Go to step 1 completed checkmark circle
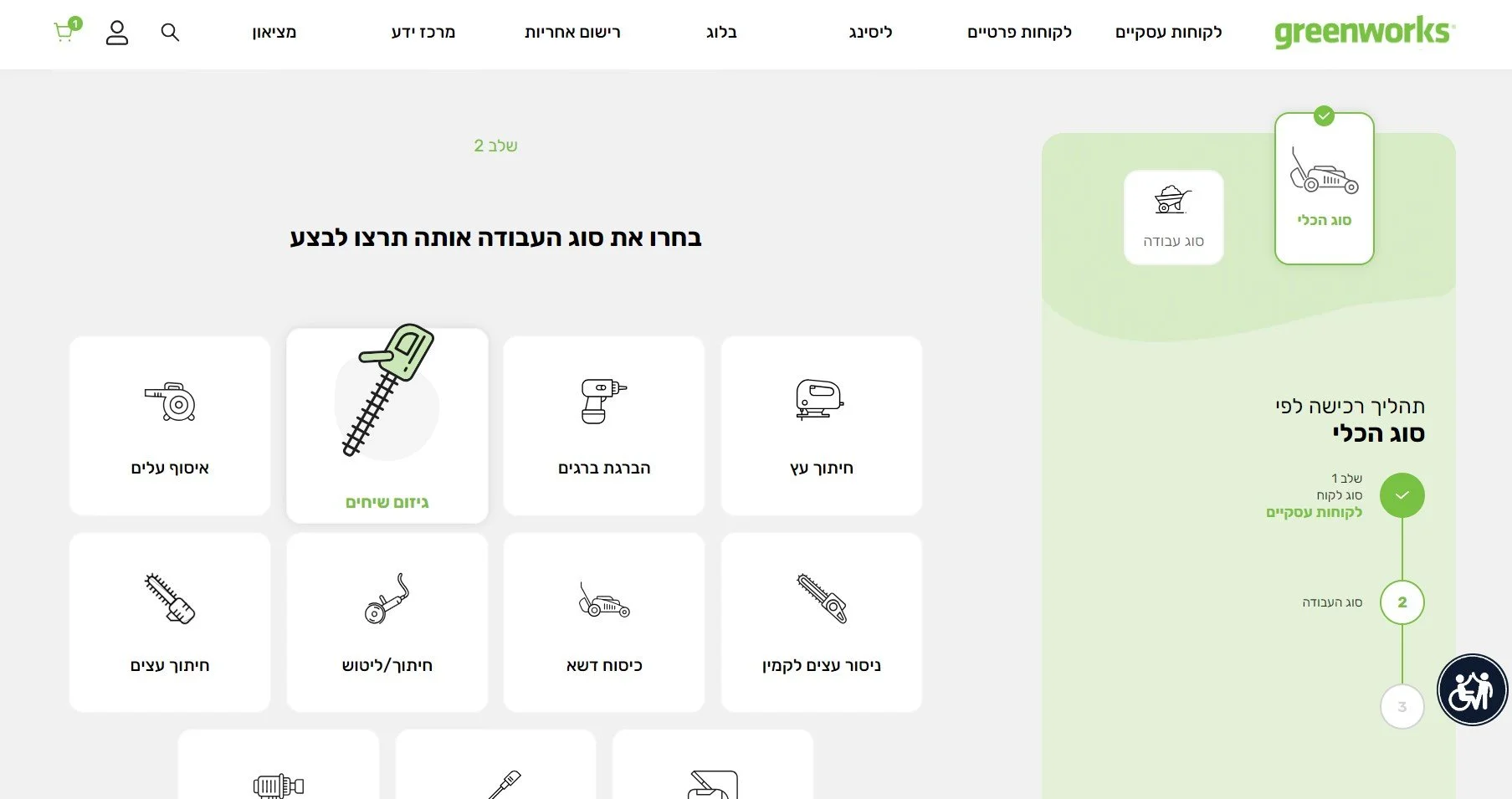This screenshot has width=1512, height=799. [1402, 495]
